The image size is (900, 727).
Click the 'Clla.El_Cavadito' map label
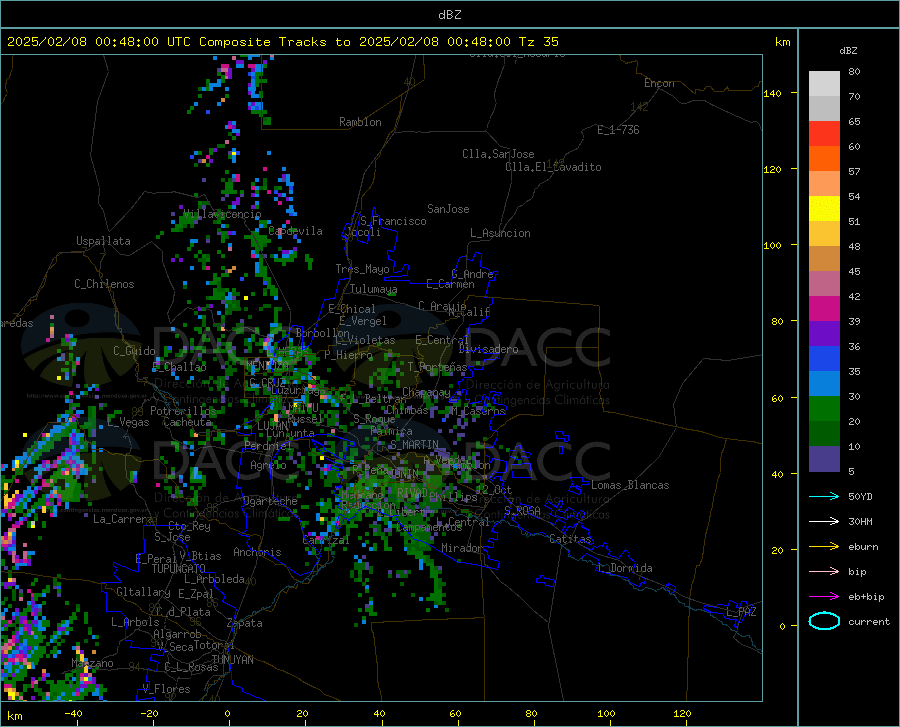tap(553, 167)
